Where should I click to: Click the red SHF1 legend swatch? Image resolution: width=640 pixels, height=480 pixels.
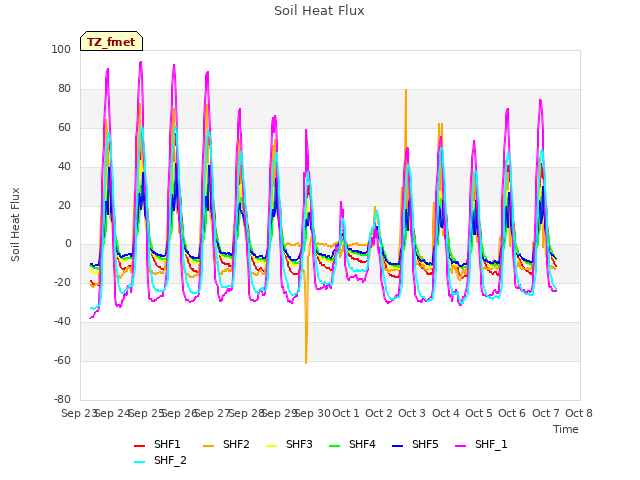click(140, 446)
